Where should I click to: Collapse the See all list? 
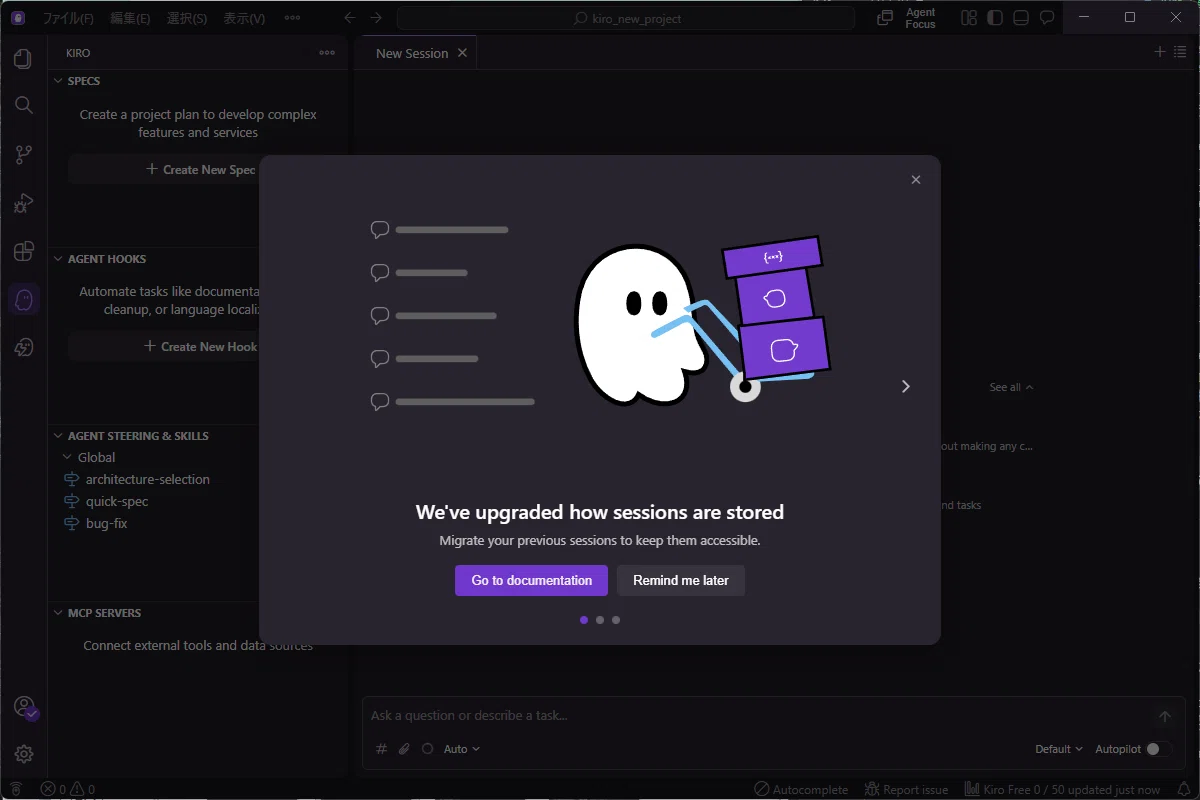click(x=1011, y=387)
